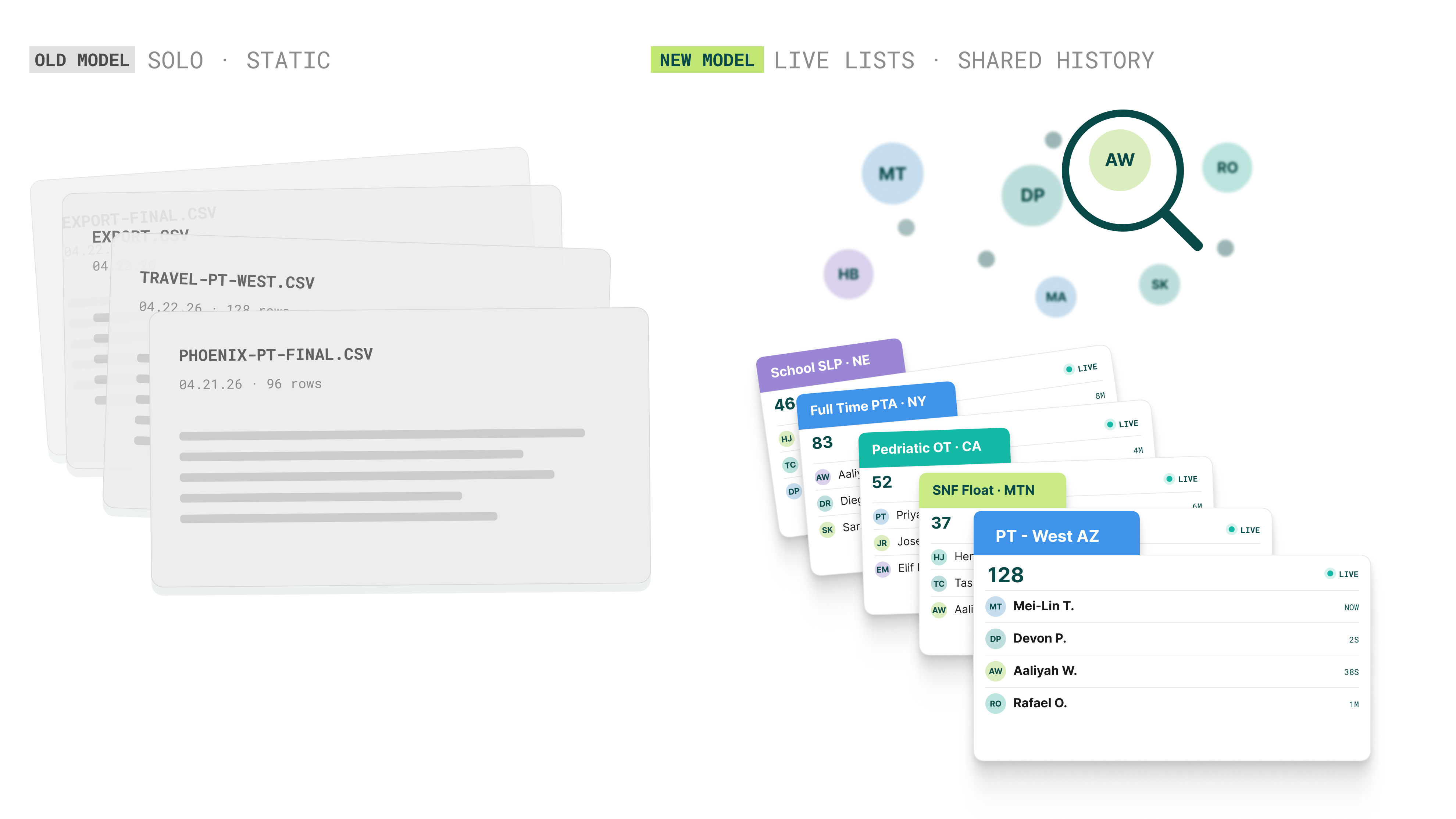Viewport: 1456px width, 819px height.
Task: Click the LIVE indicator on the PT - West AZ card
Action: pos(1342,574)
